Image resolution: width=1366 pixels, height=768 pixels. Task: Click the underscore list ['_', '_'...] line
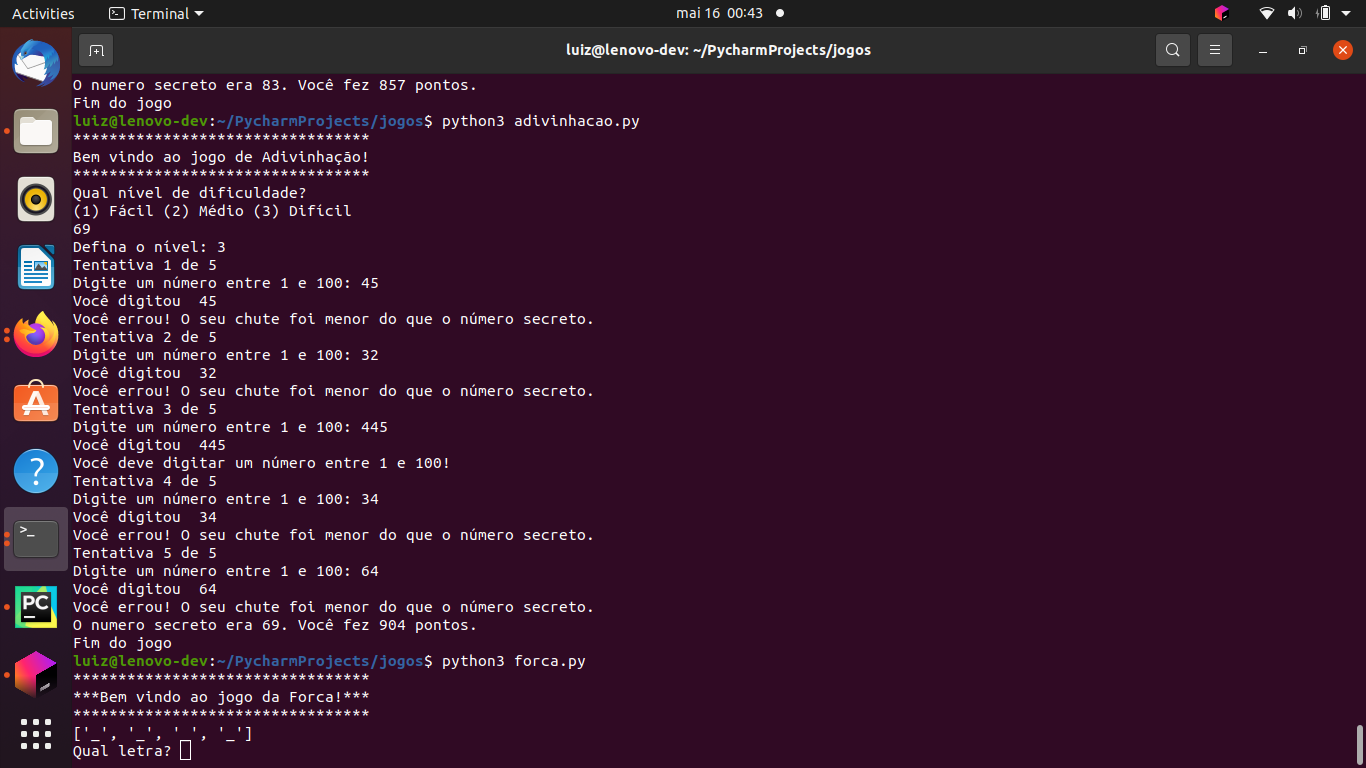(163, 733)
